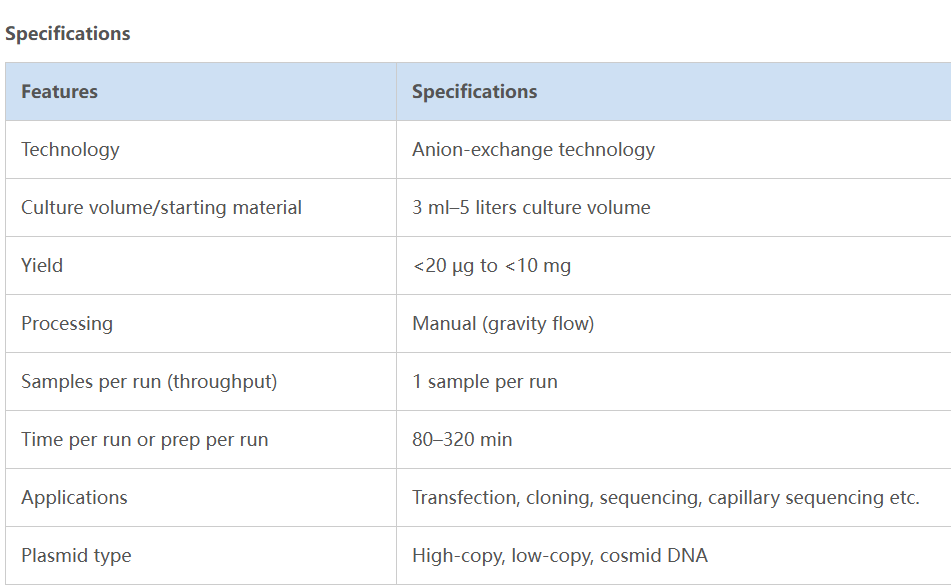Viewport: 951px width, 585px height.
Task: Click the High-copy, low-copy, cosmid DNA cell
Action: (x=559, y=556)
